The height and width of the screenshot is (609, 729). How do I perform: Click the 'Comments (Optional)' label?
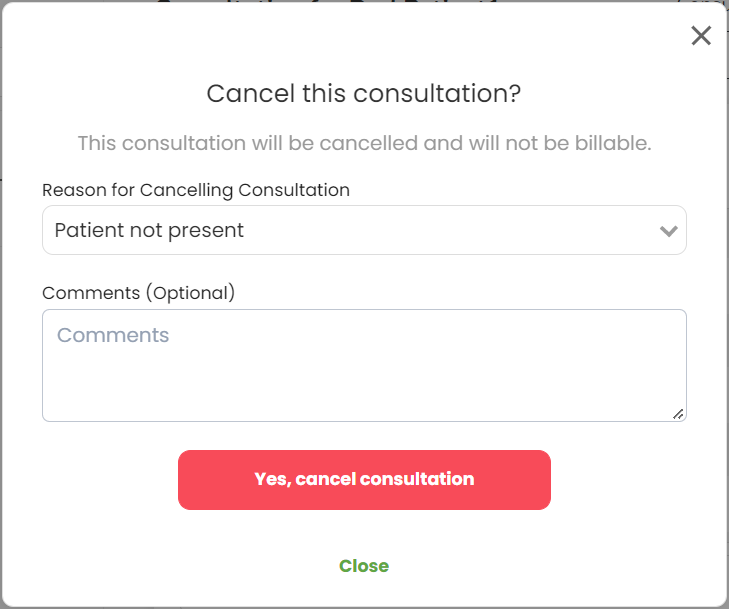(x=138, y=293)
